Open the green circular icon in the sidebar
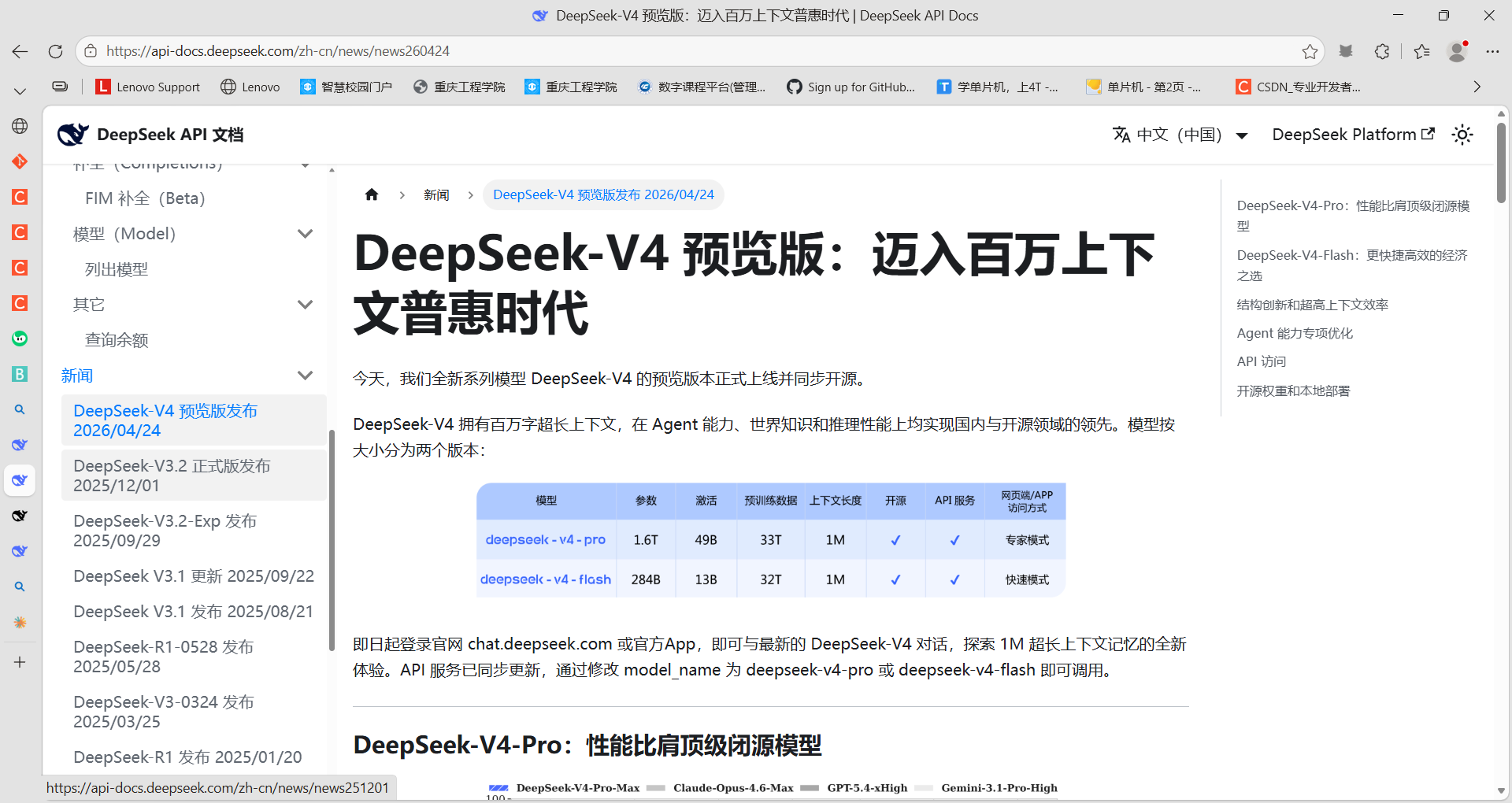 tap(20, 339)
